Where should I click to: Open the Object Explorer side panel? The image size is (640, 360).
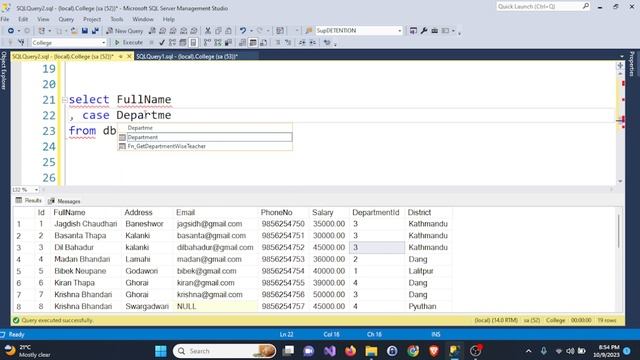(x=4, y=70)
